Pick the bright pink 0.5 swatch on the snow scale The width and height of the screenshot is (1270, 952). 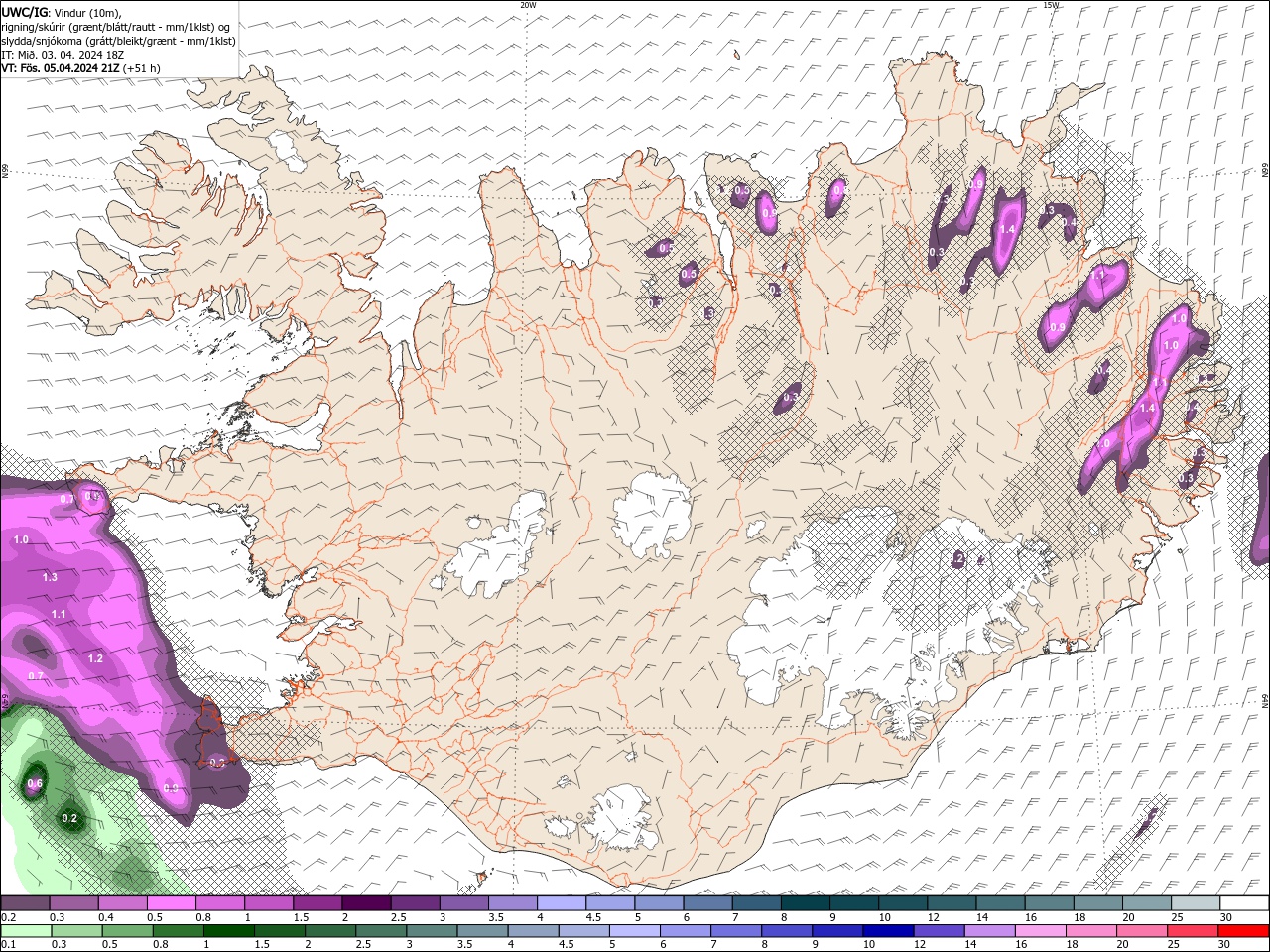171,902
